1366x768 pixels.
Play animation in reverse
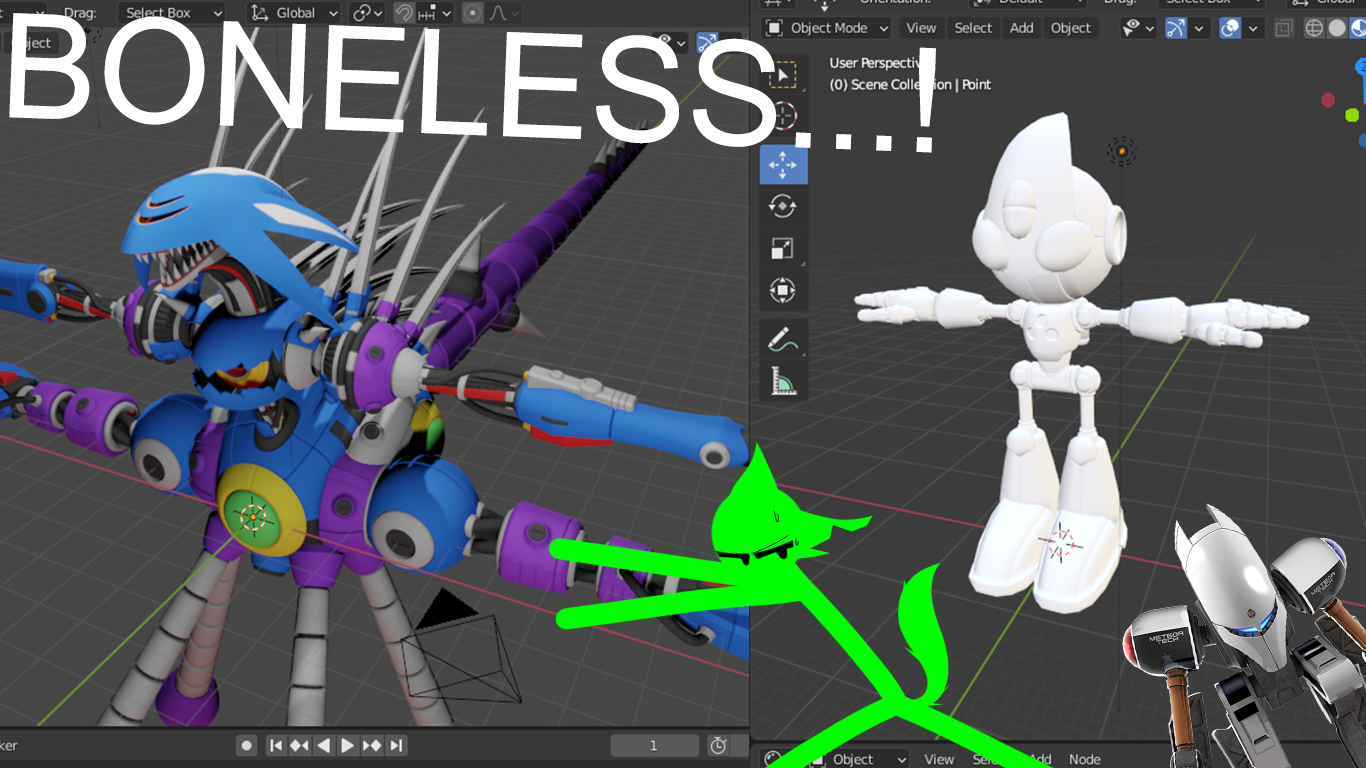[324, 745]
